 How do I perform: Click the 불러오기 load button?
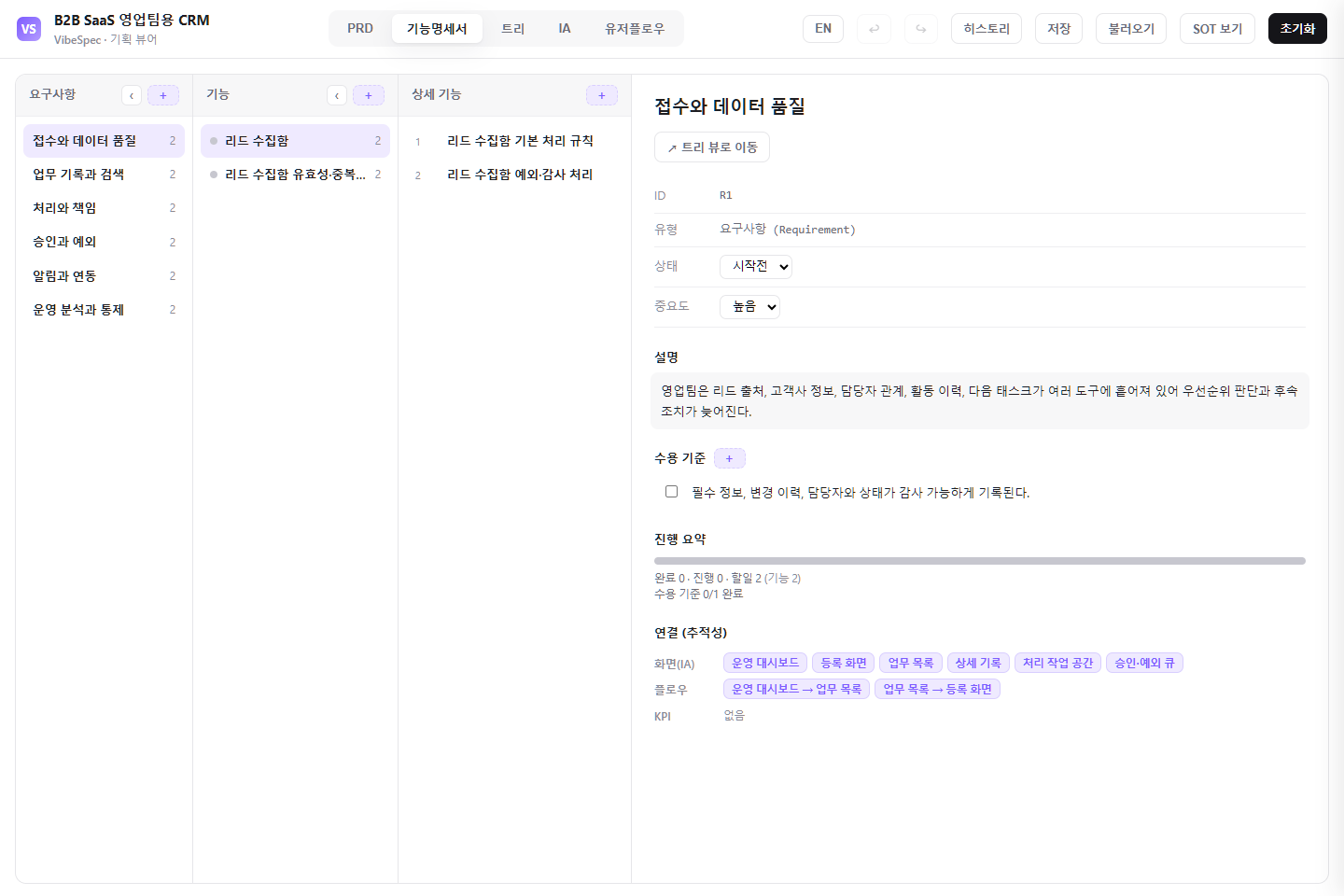[1131, 29]
